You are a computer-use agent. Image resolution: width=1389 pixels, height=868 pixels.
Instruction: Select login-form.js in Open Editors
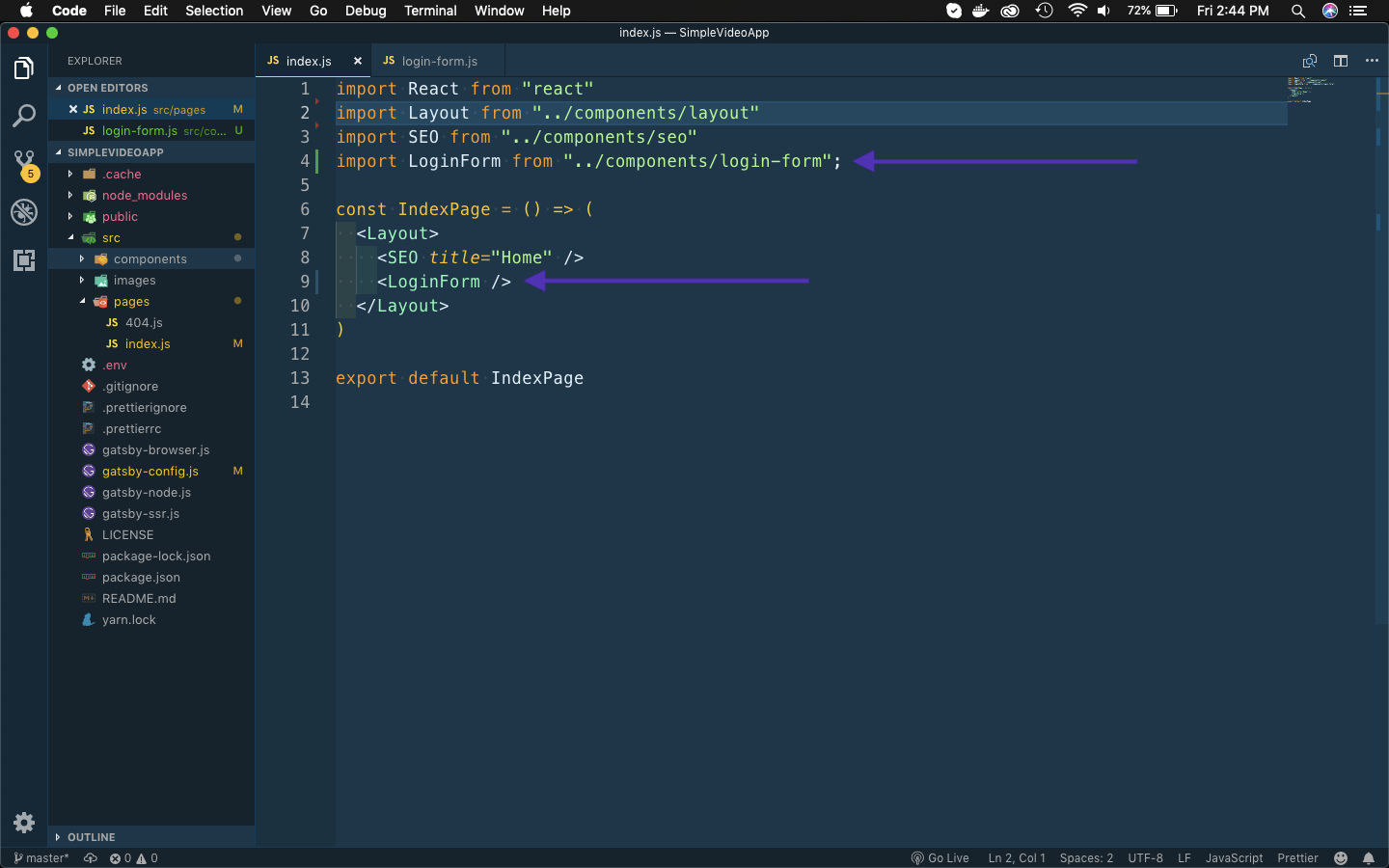click(151, 130)
